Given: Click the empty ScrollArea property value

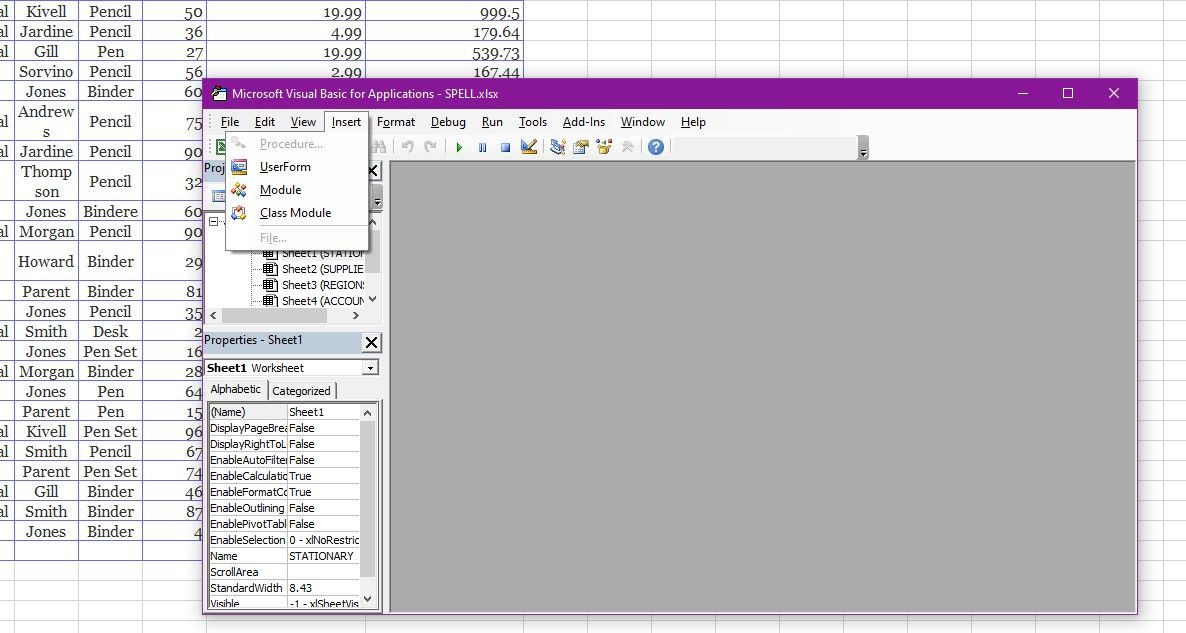Looking at the screenshot, I should (323, 572).
